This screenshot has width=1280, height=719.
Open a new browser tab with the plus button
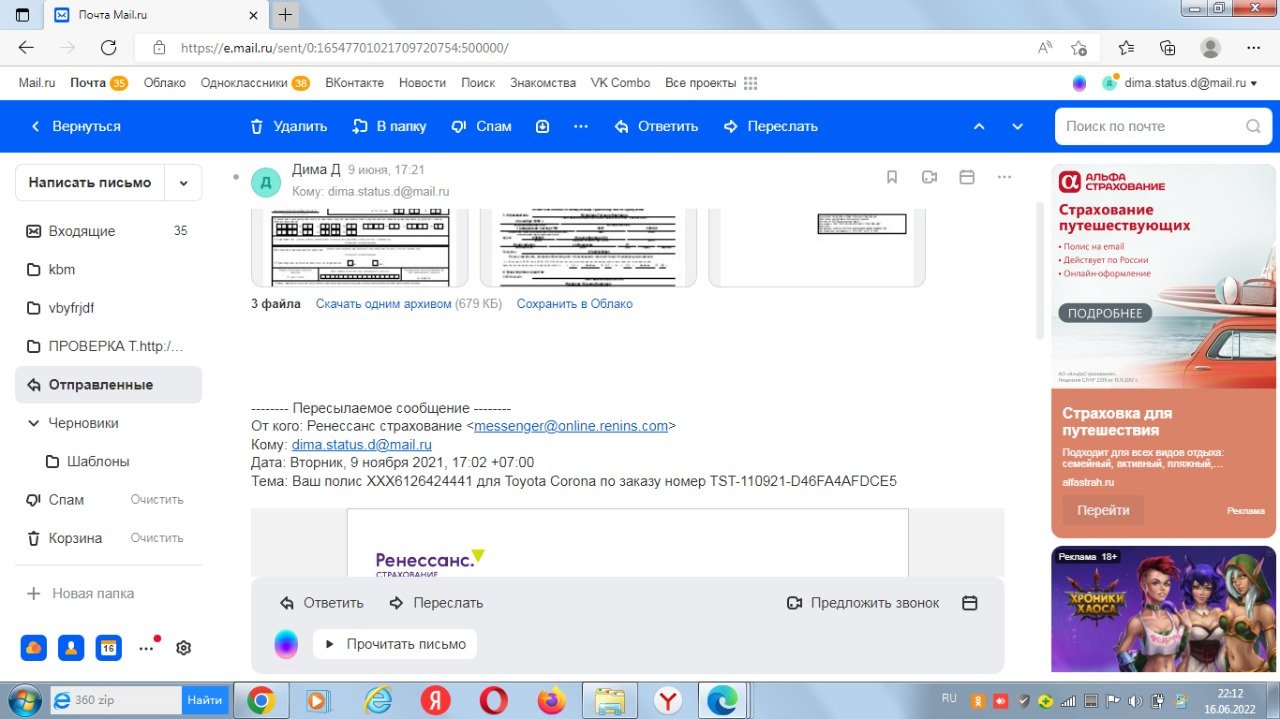(x=286, y=14)
